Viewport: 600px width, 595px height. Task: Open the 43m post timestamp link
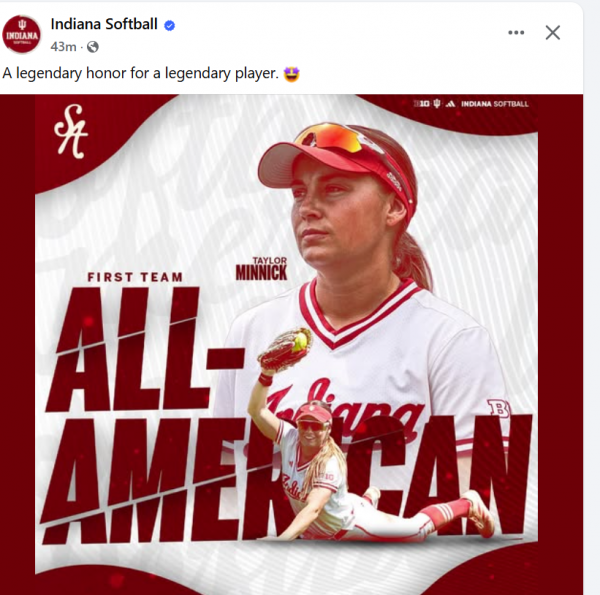click(x=63, y=47)
